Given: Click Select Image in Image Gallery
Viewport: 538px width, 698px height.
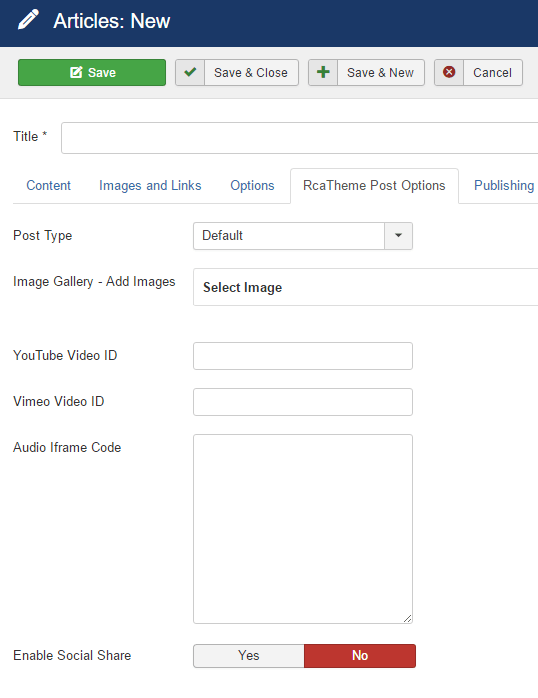Looking at the screenshot, I should 243,288.
